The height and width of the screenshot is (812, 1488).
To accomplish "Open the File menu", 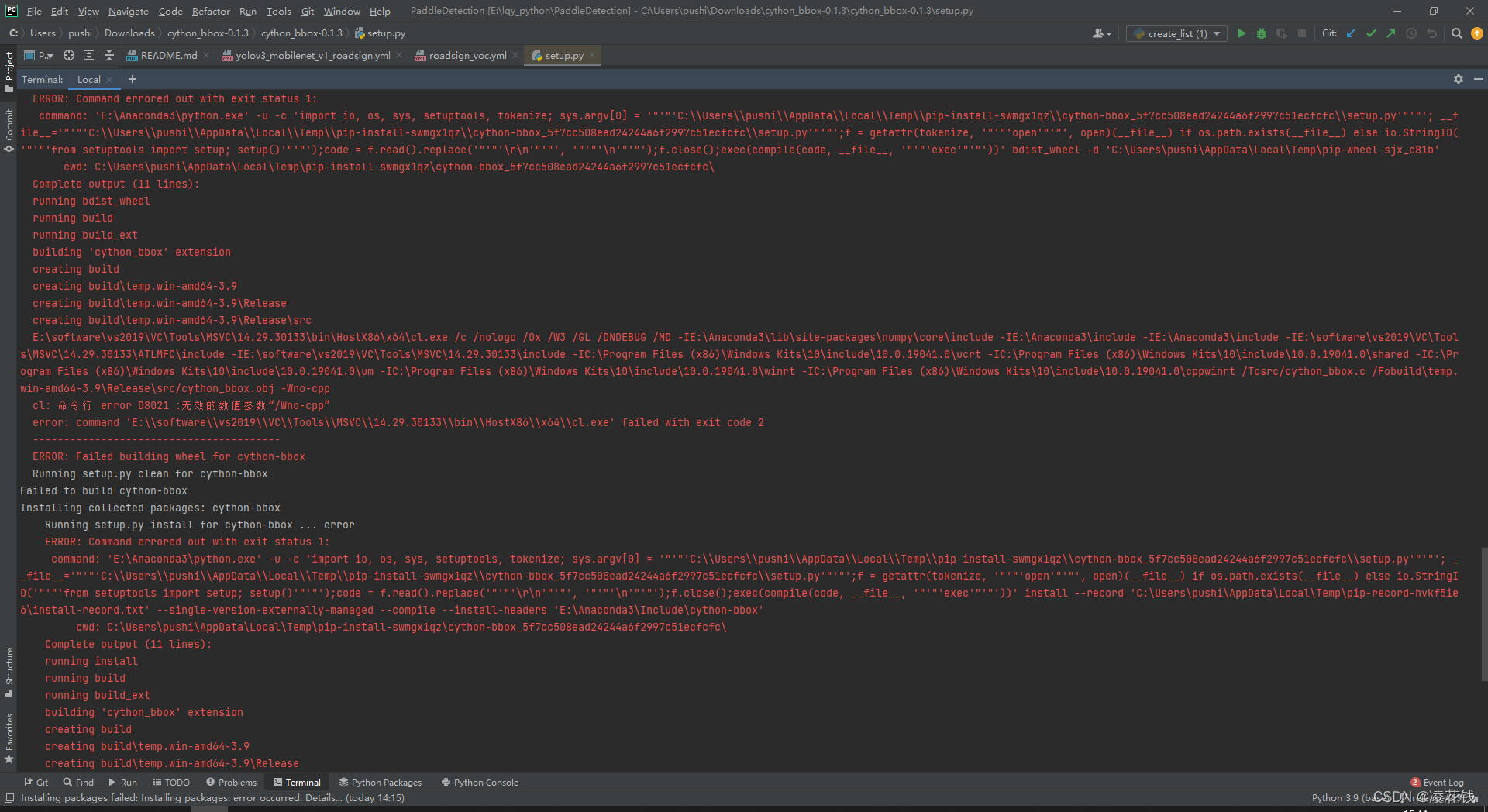I will (34, 11).
